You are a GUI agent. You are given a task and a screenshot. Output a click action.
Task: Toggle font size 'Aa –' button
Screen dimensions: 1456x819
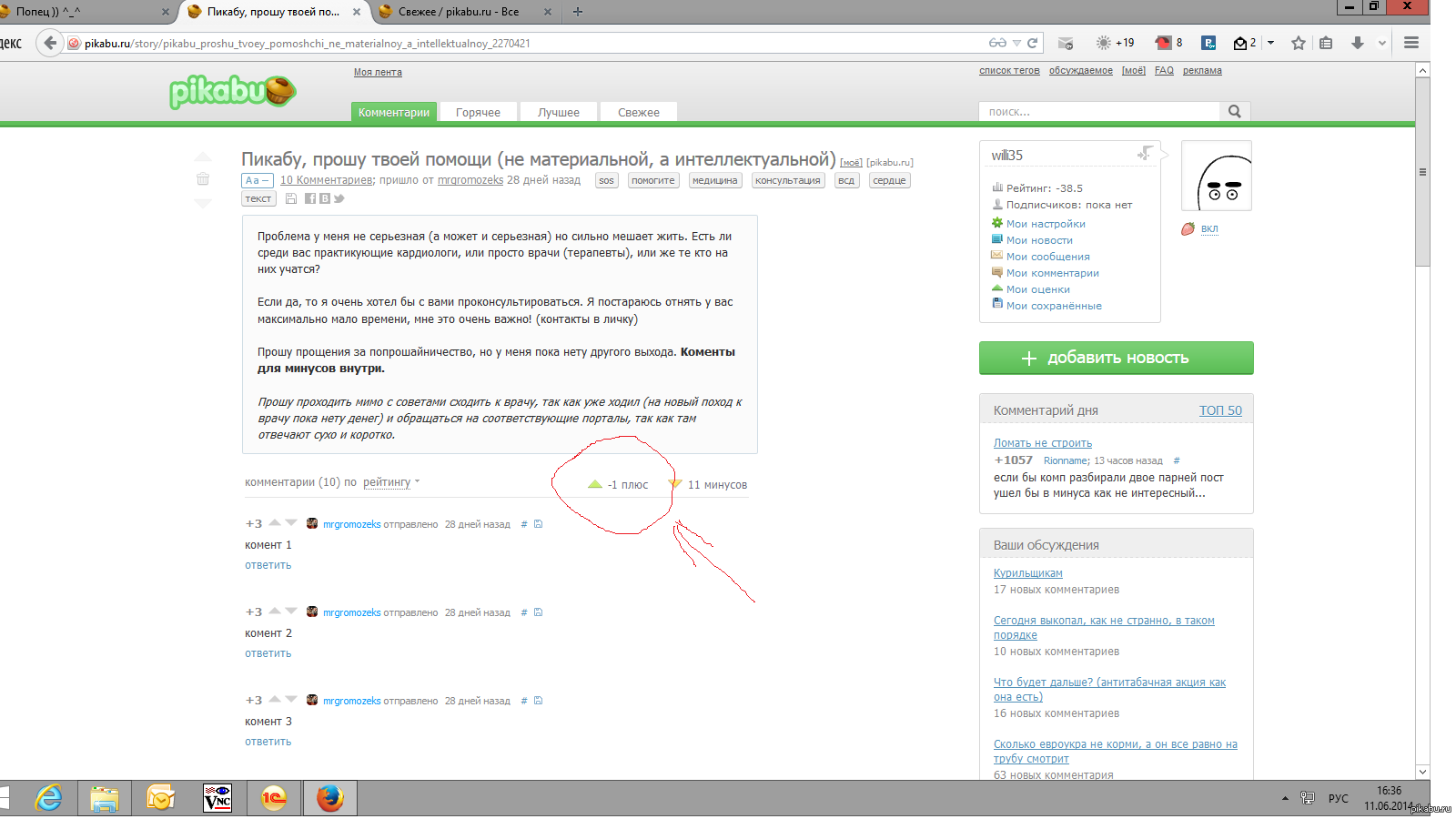pyautogui.click(x=257, y=180)
